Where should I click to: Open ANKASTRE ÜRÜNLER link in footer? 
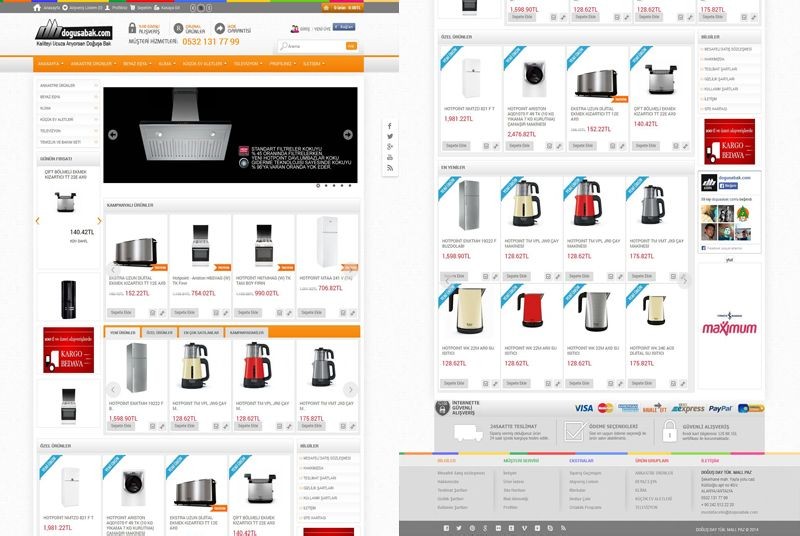click(654, 473)
